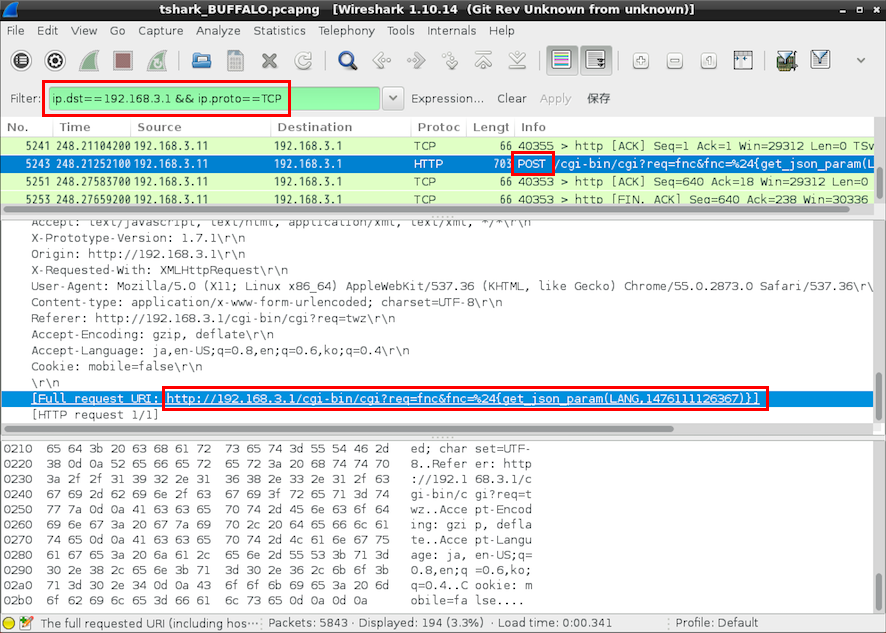
Task: Stop the running capture (red square)
Action: (123, 60)
